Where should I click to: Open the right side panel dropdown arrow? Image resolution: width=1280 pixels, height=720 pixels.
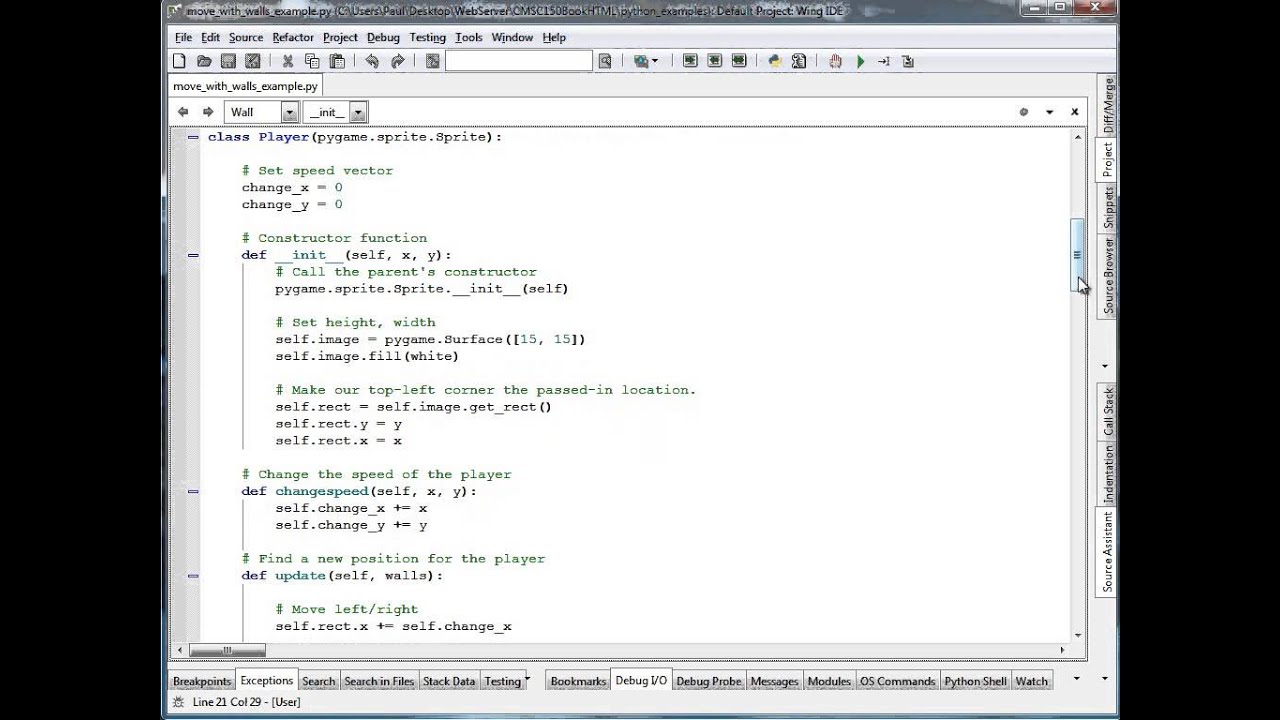pyautogui.click(x=1105, y=366)
